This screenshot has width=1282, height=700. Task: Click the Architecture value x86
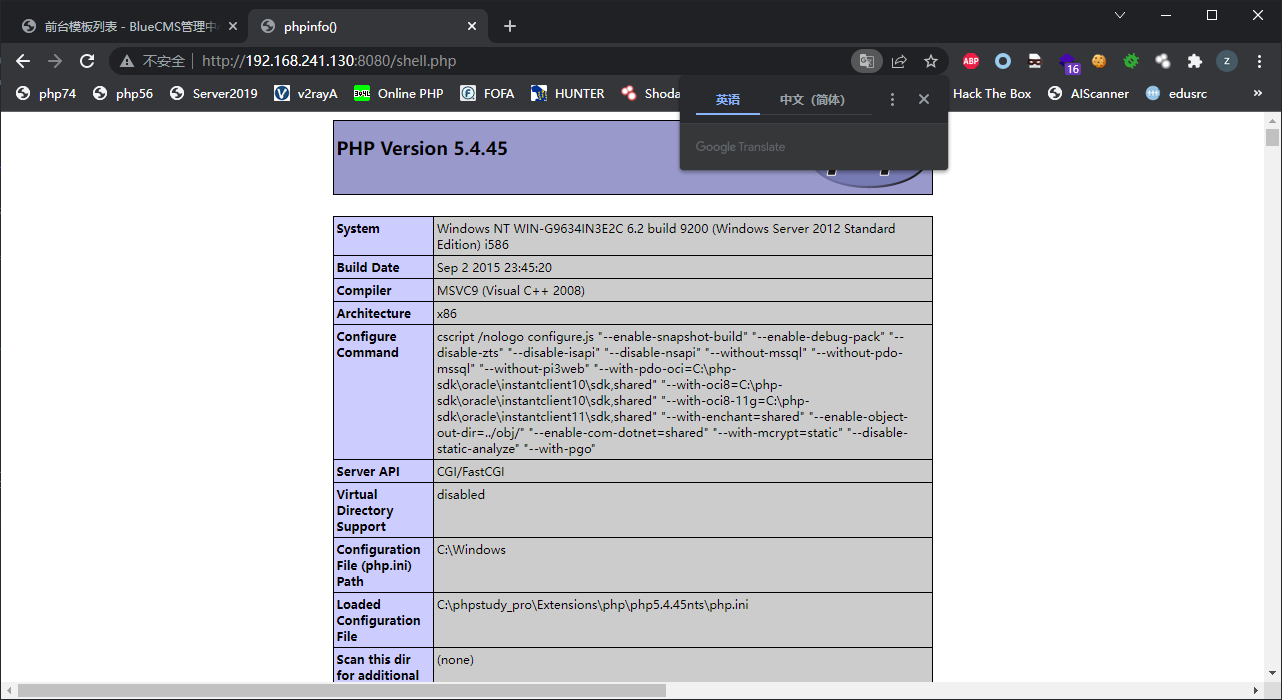click(x=447, y=314)
